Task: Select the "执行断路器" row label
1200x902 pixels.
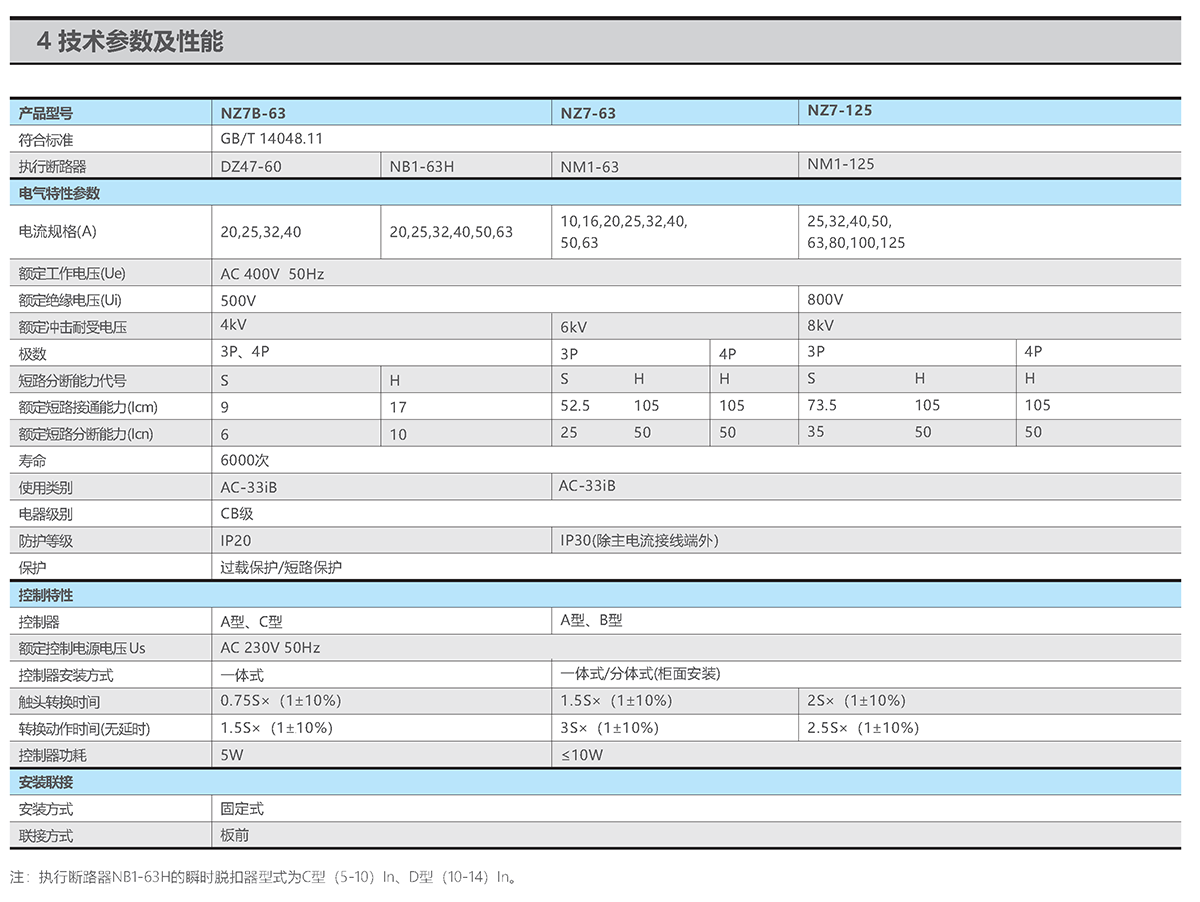Action: pos(53,166)
